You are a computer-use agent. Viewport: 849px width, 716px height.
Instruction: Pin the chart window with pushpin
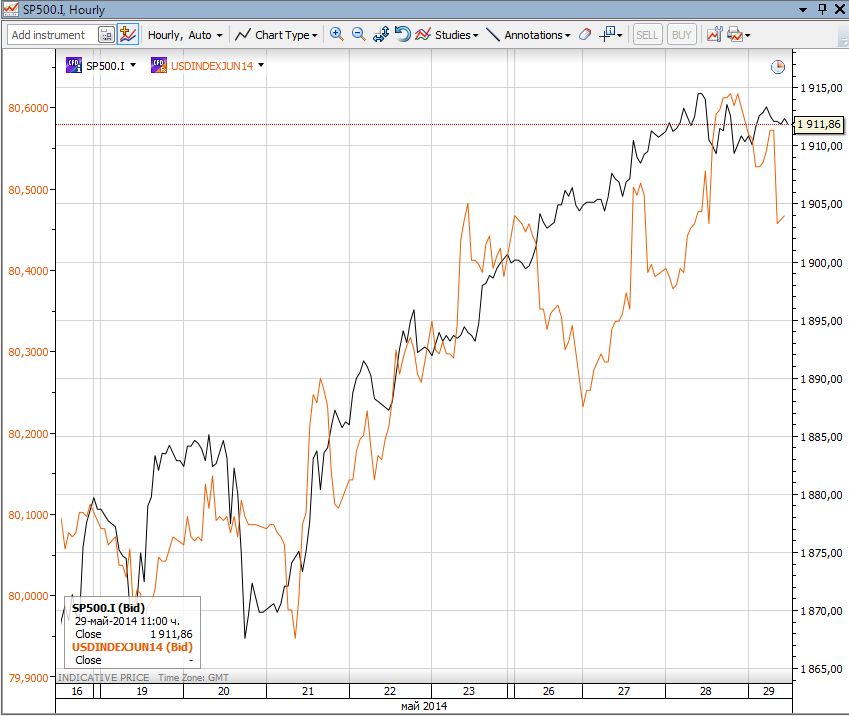[821, 9]
